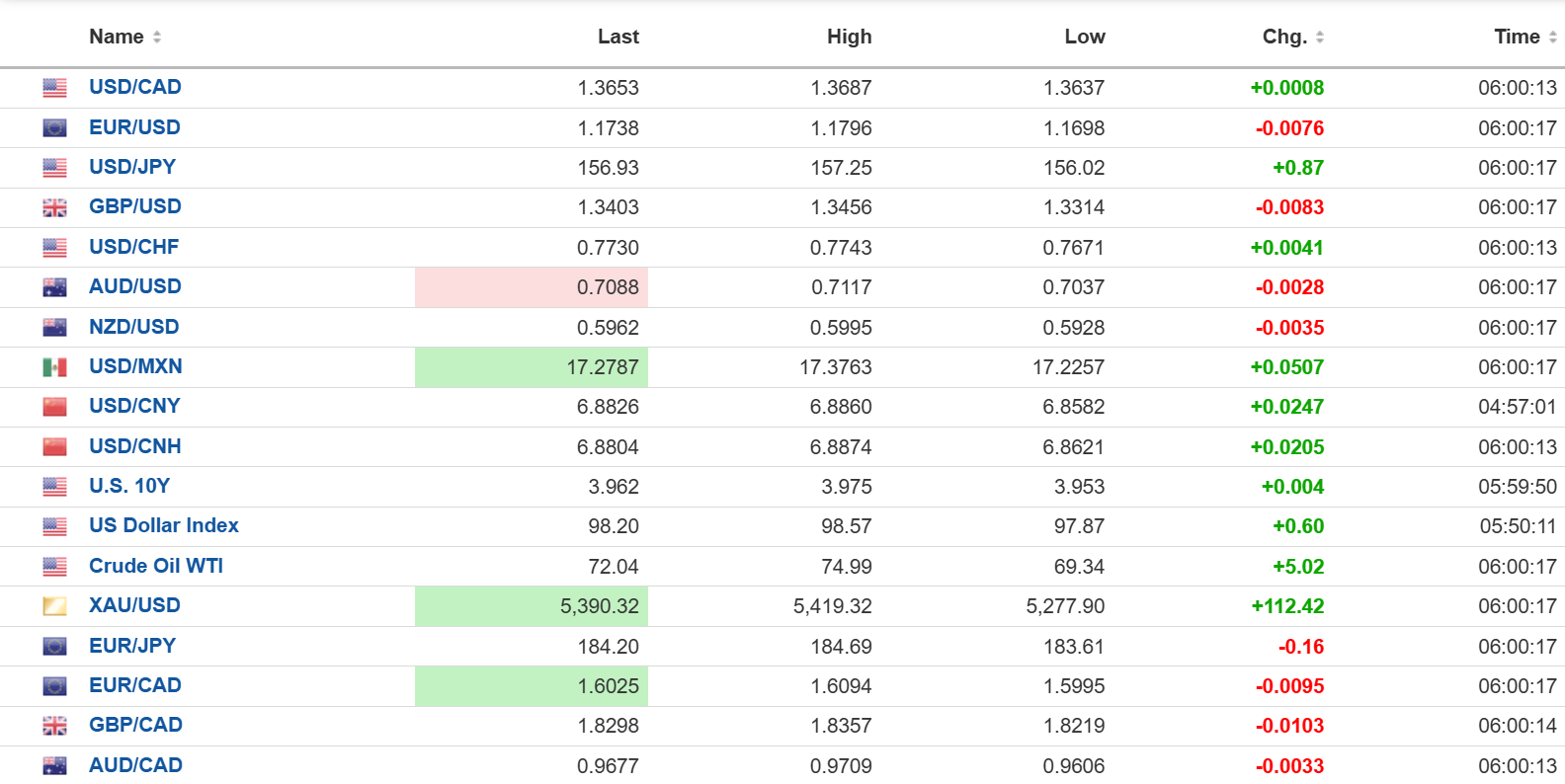Open the USD/JPY pair link

132,167
